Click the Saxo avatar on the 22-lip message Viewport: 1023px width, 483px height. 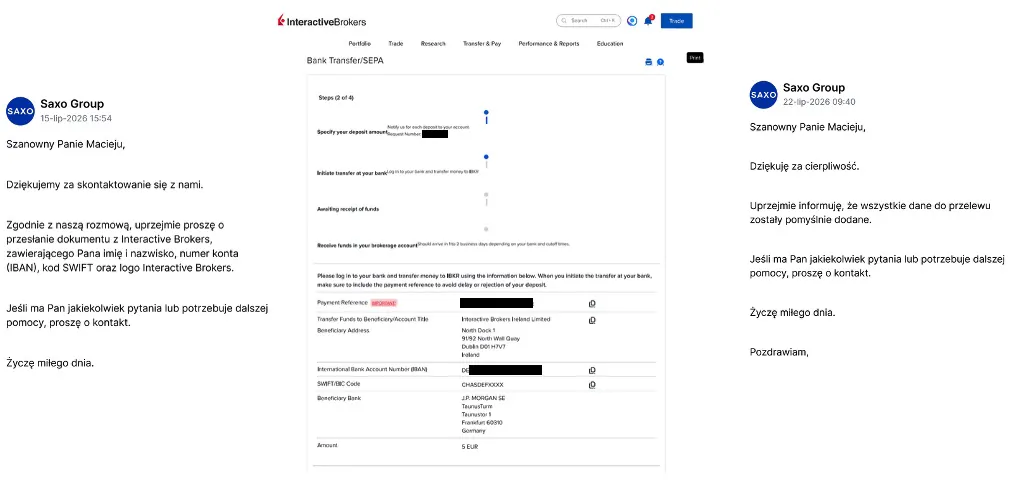763,95
